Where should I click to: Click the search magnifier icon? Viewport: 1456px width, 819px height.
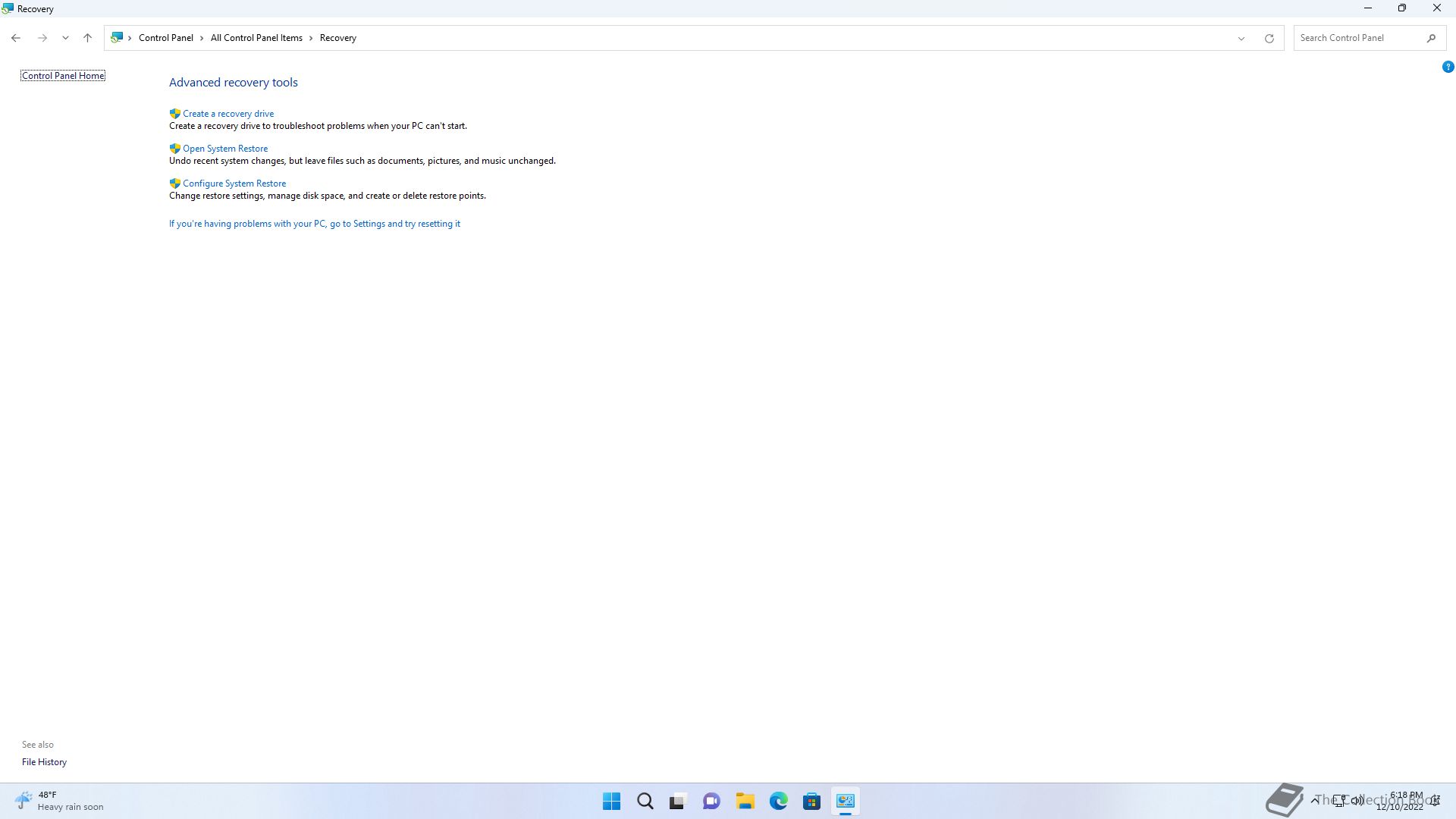click(x=1431, y=38)
